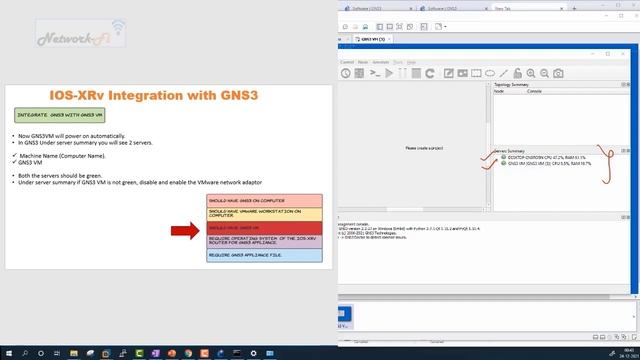Open VMware console view toolbar icon
This screenshot has width=640, height=360.
[424, 27]
